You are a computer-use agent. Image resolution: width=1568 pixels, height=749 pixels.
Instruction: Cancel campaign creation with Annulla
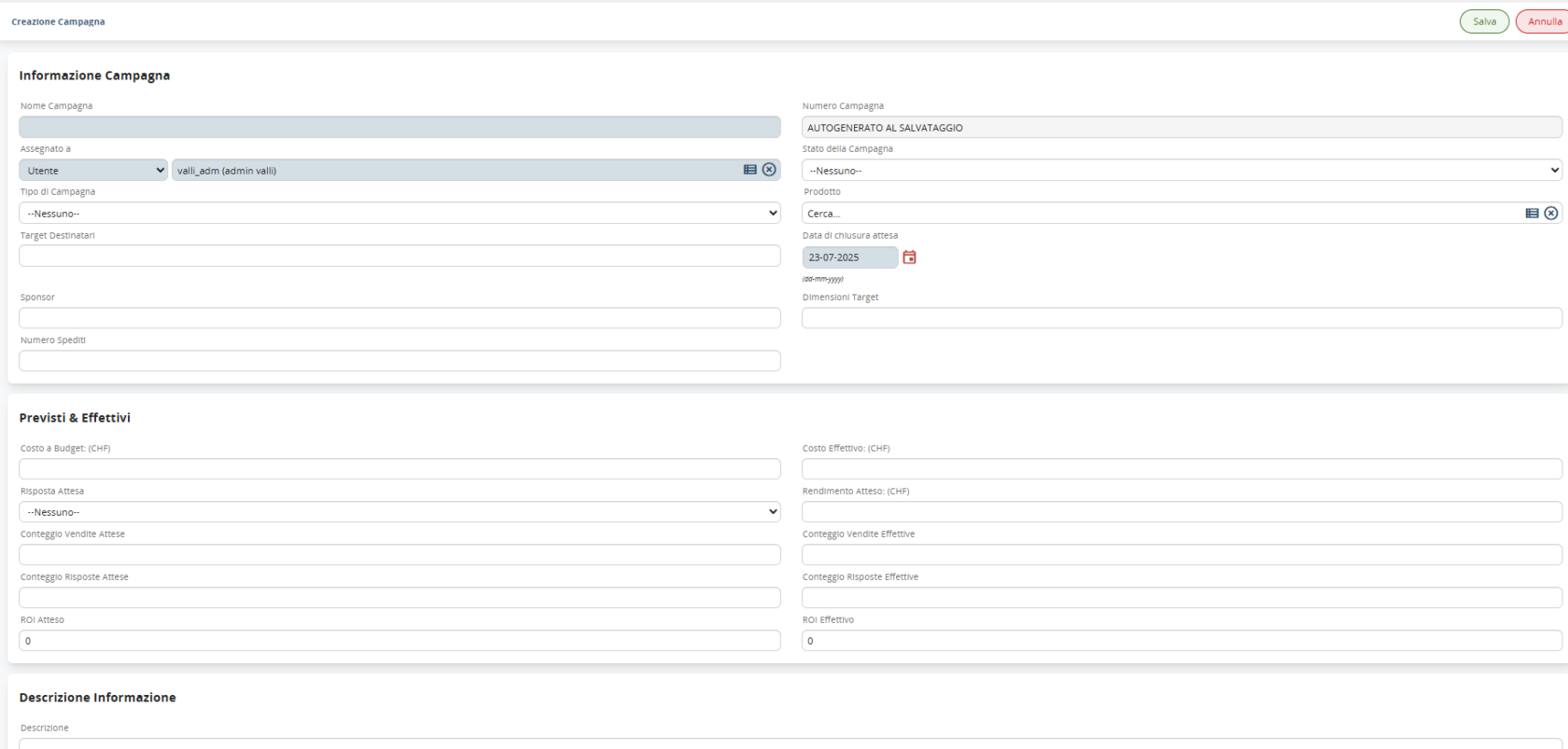coord(1544,21)
